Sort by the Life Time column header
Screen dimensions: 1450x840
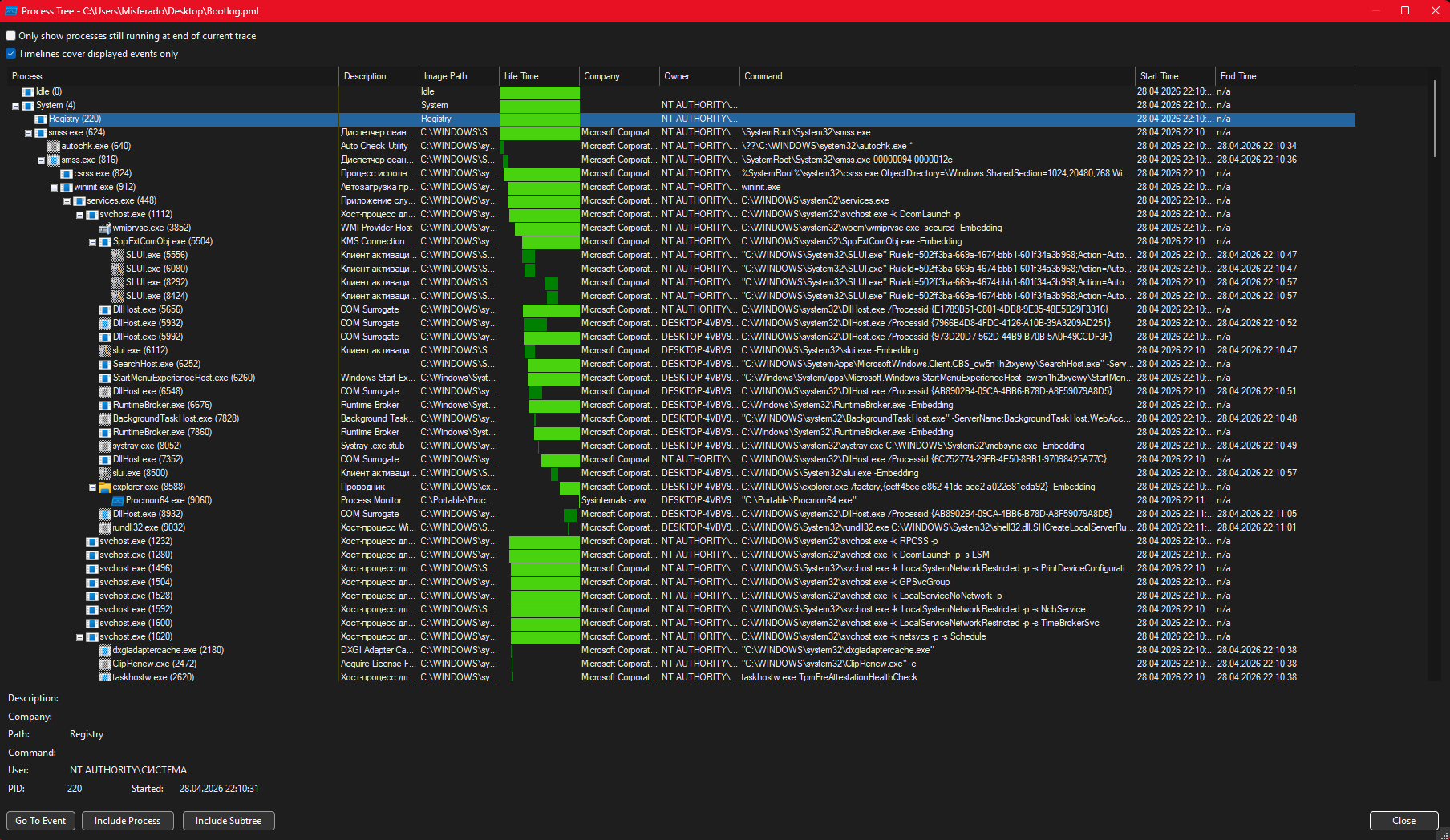[x=538, y=76]
